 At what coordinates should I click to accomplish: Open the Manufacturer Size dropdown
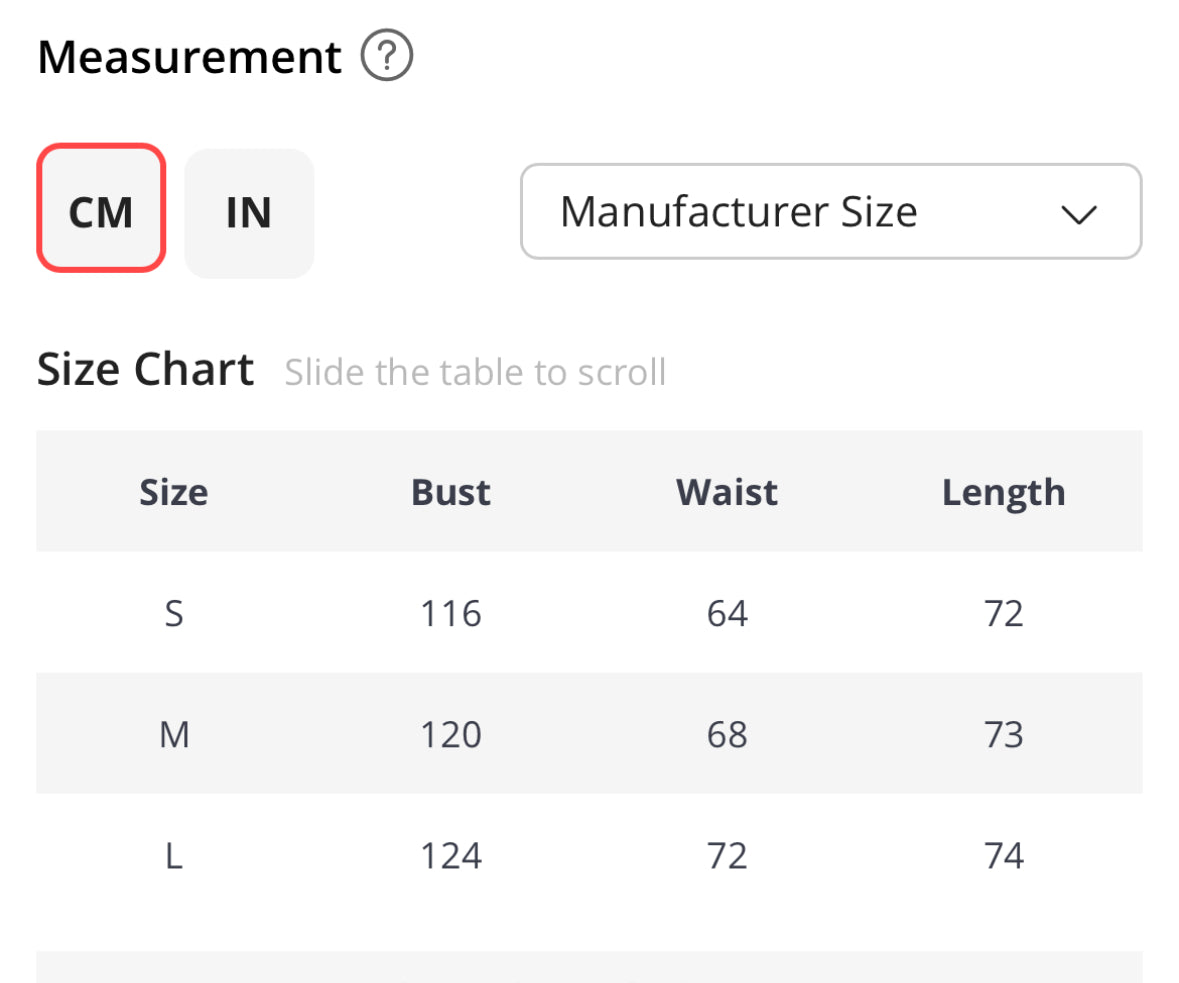point(830,212)
